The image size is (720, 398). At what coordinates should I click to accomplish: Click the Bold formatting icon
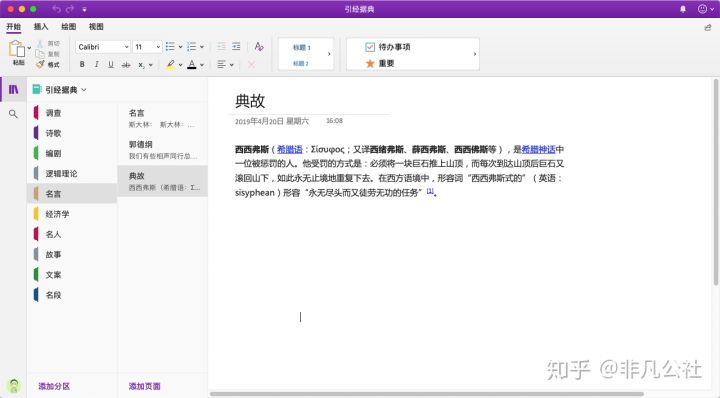pyautogui.click(x=82, y=65)
